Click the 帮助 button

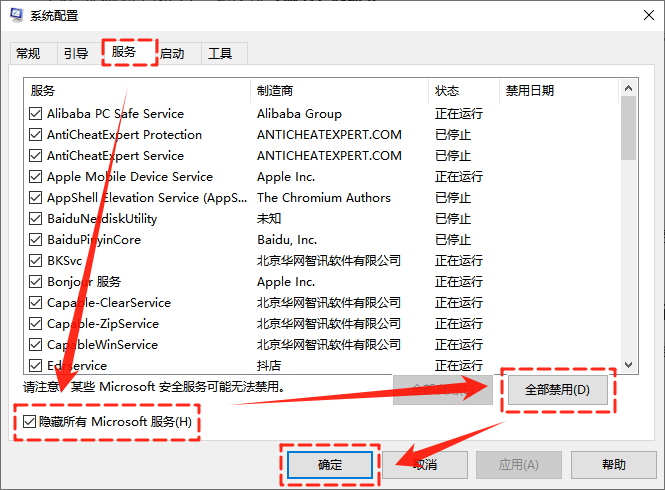tap(613, 465)
